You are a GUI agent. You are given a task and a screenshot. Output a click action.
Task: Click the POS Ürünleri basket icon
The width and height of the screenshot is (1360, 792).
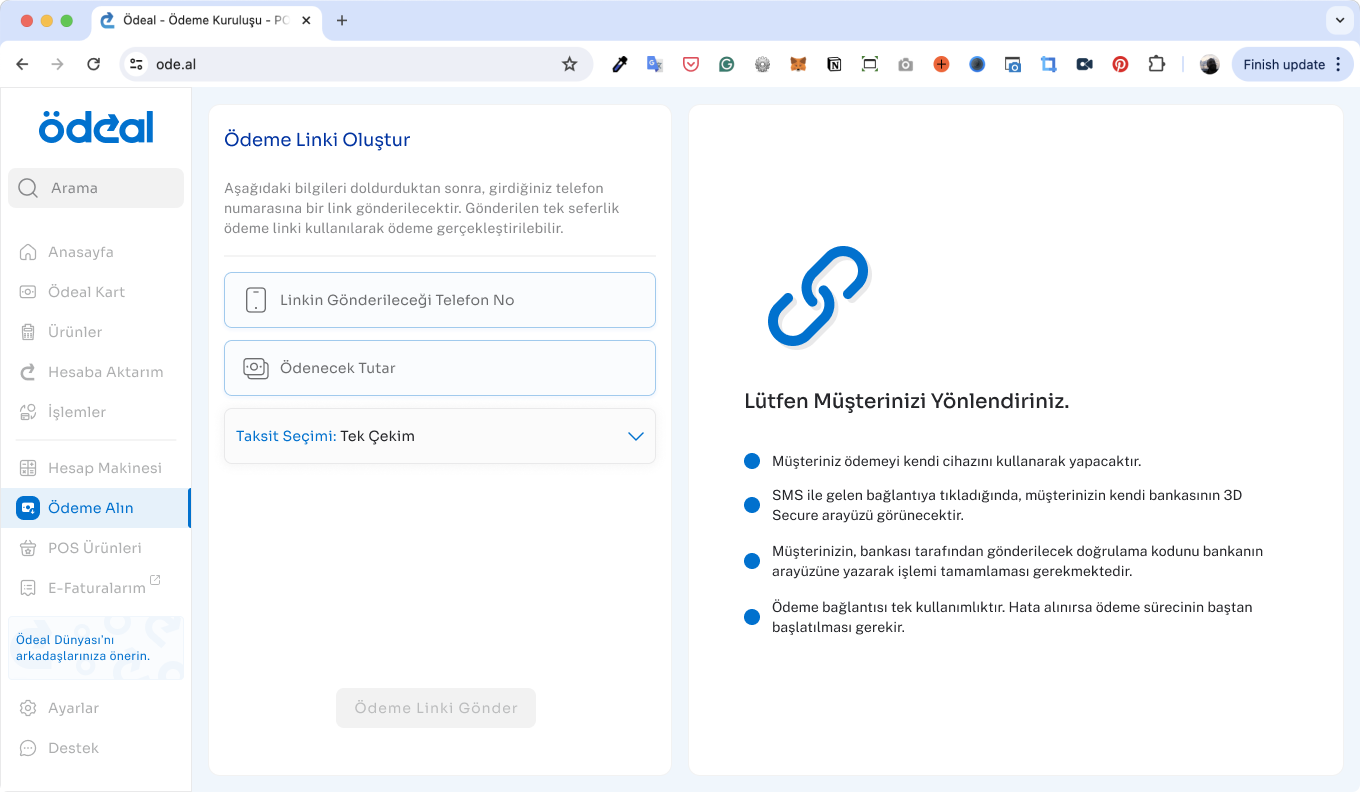click(28, 548)
